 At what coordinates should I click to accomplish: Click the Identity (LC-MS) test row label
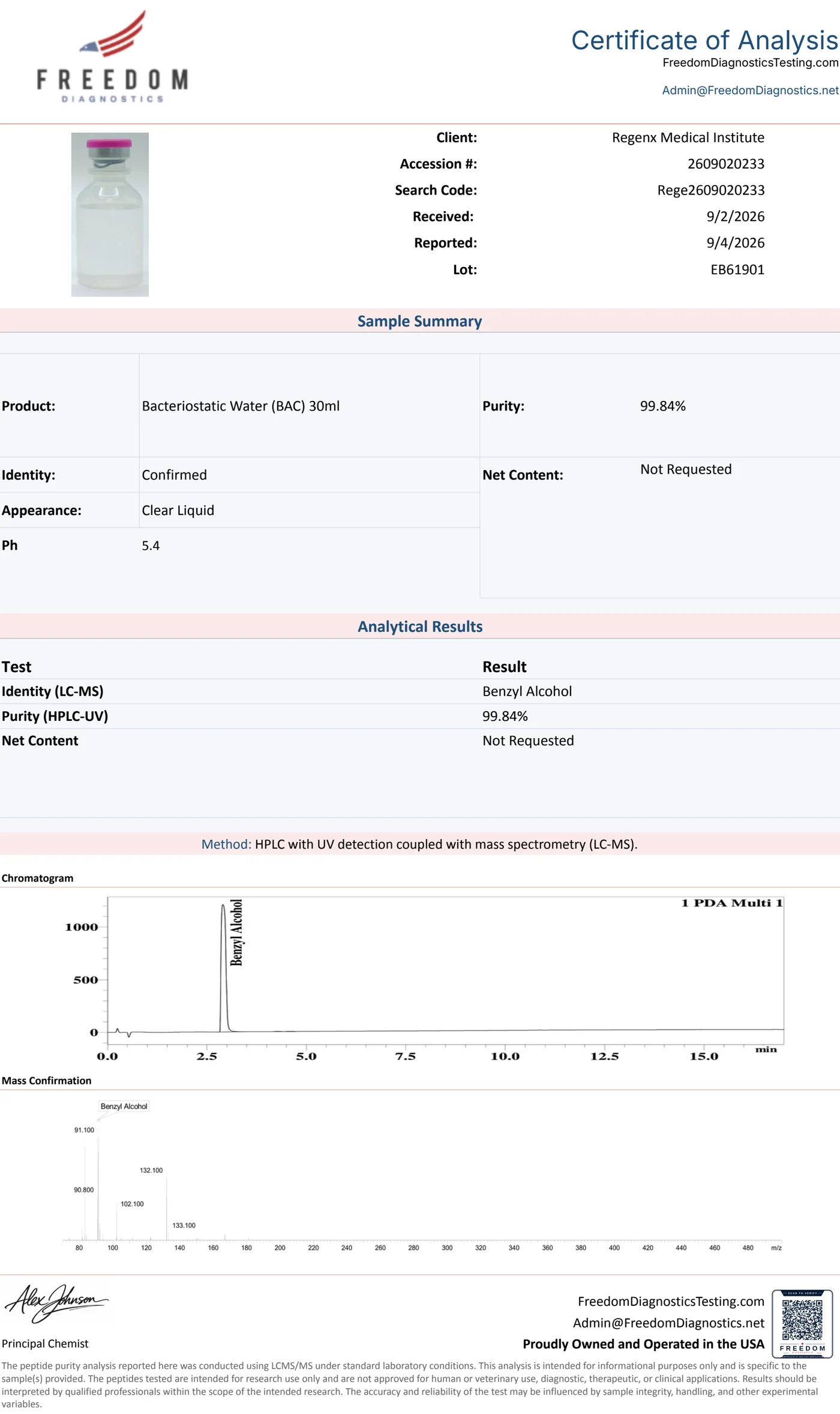point(53,691)
